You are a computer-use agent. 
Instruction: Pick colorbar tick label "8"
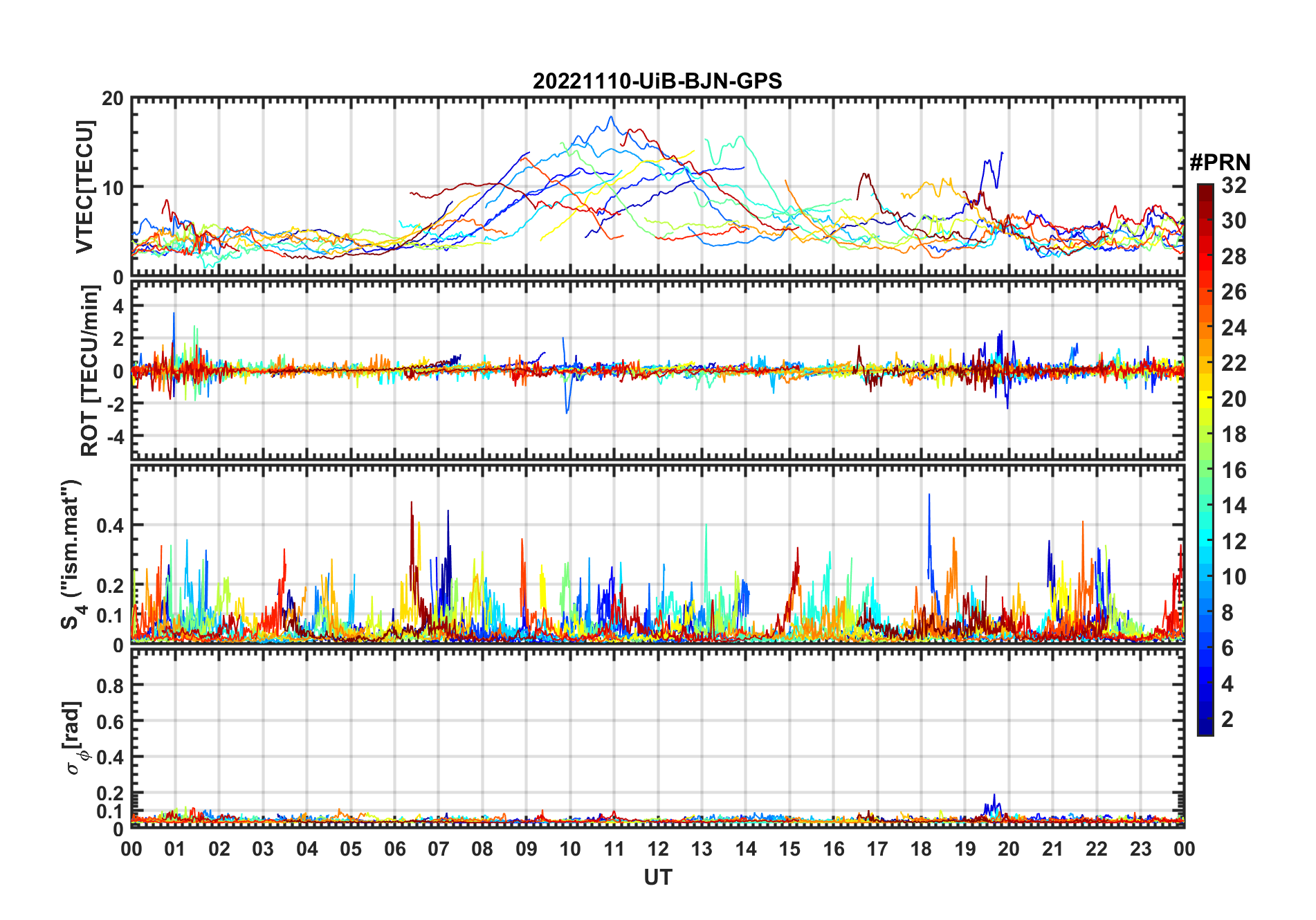click(x=1227, y=613)
